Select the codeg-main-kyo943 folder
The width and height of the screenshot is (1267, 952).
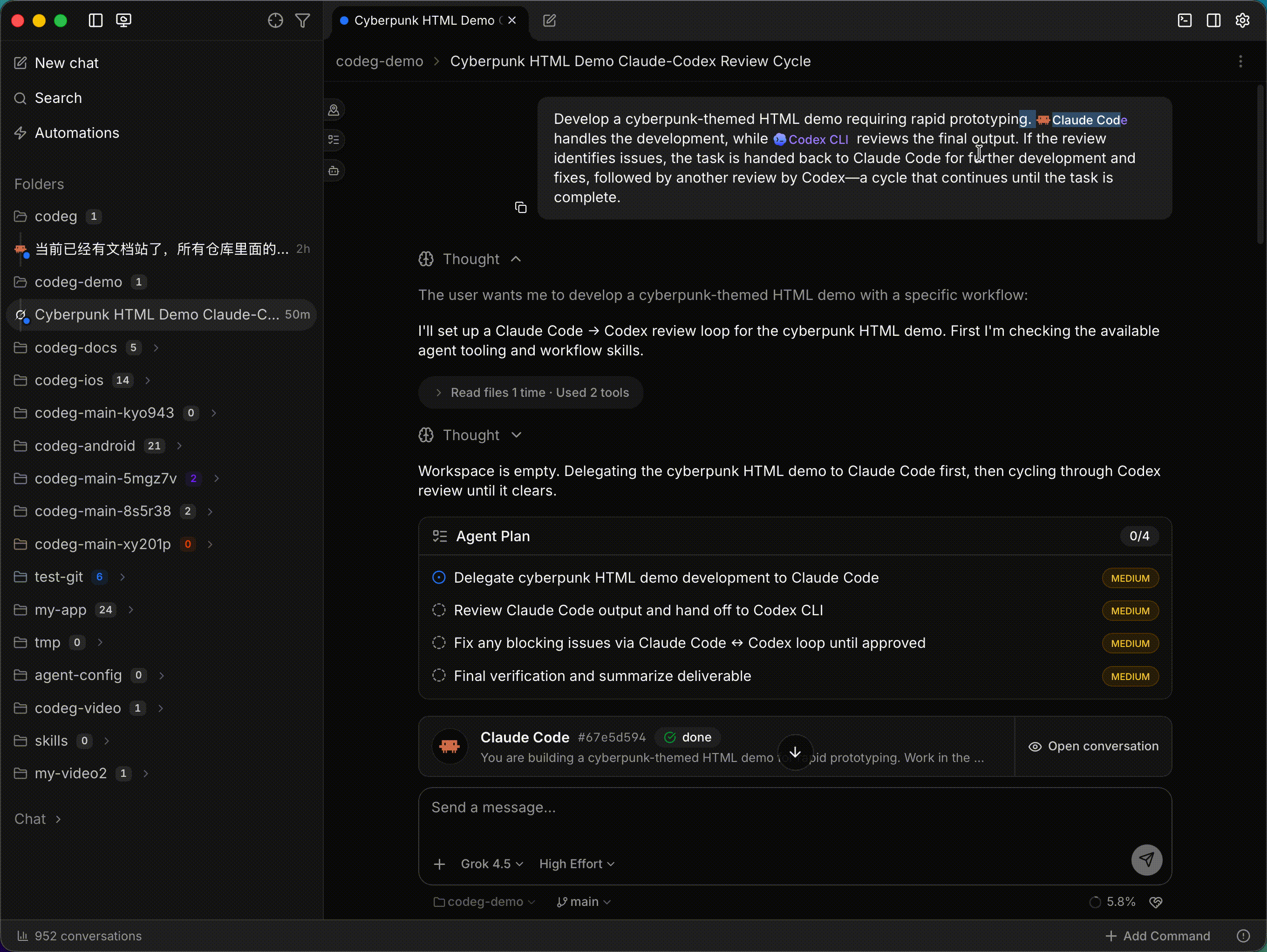162,413
